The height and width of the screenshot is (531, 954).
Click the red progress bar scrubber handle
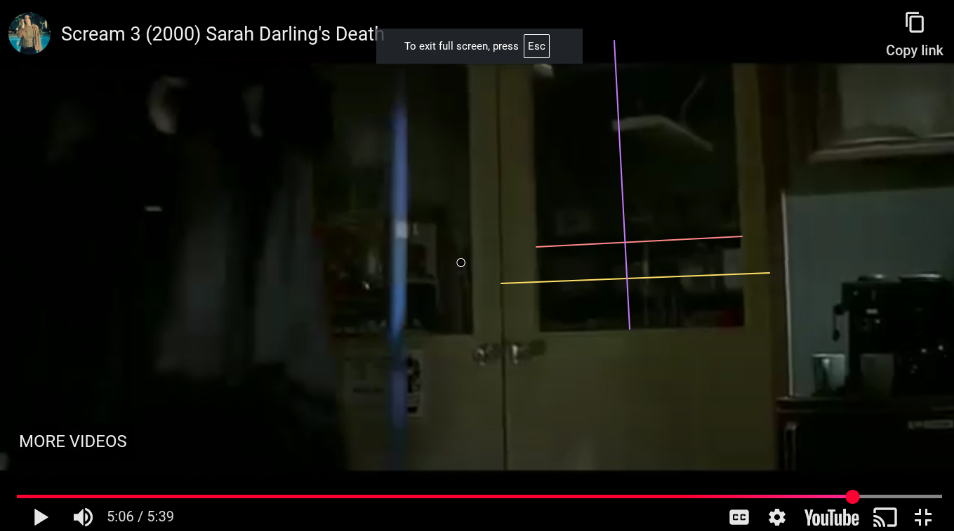point(852,497)
